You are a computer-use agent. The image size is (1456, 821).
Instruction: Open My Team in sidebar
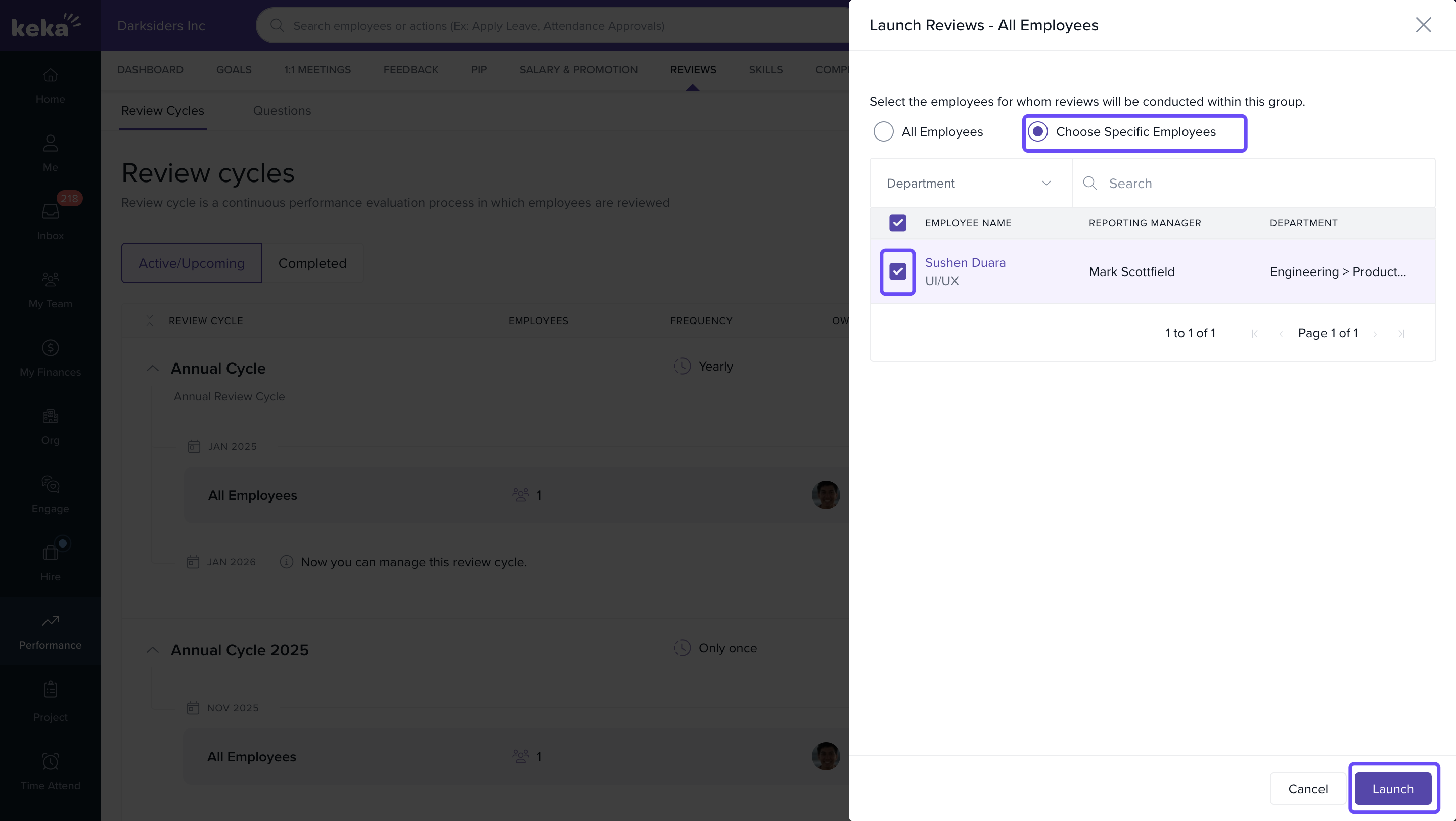point(51,289)
